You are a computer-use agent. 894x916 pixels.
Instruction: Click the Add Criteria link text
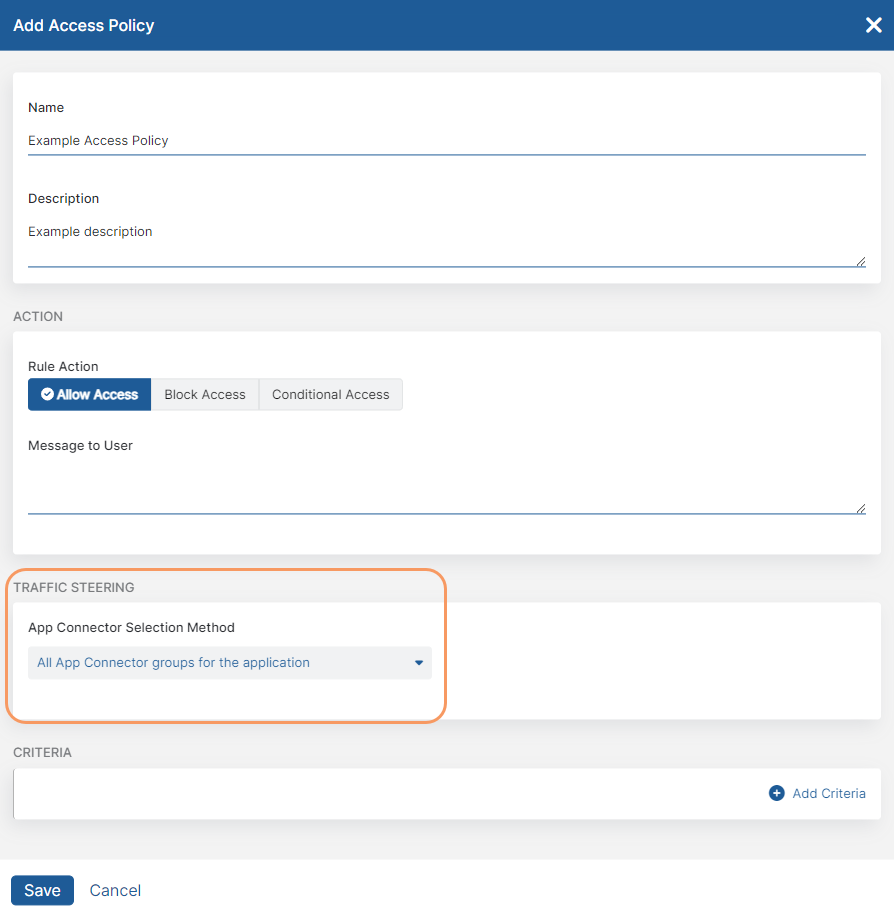(x=829, y=793)
